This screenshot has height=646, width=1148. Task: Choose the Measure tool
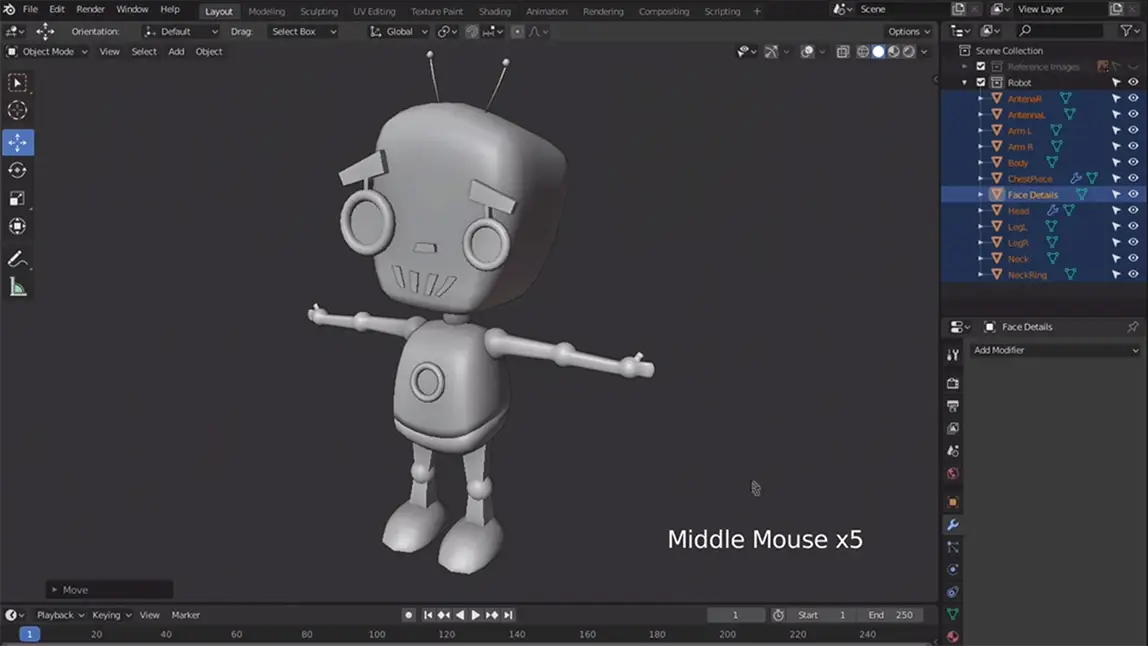click(x=17, y=288)
